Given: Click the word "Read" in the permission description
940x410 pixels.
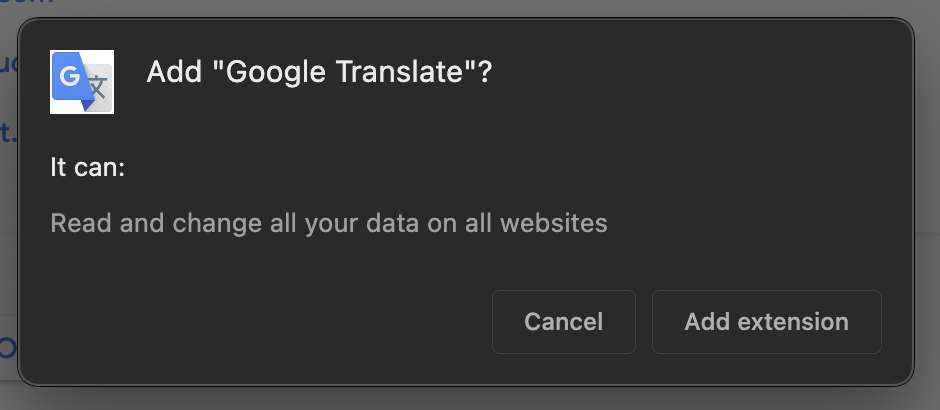Looking at the screenshot, I should pos(81,222).
